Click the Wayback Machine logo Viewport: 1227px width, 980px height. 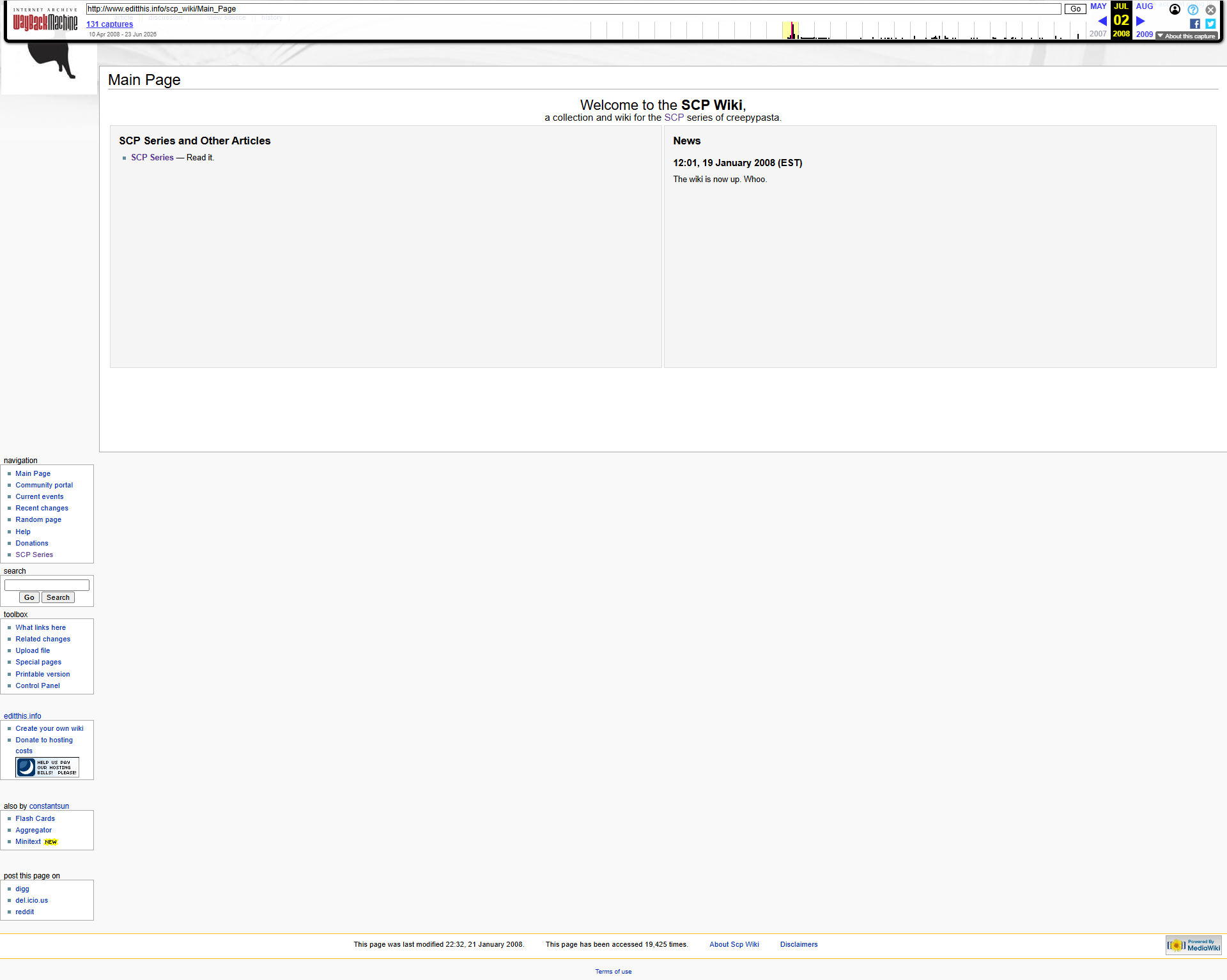click(x=45, y=20)
